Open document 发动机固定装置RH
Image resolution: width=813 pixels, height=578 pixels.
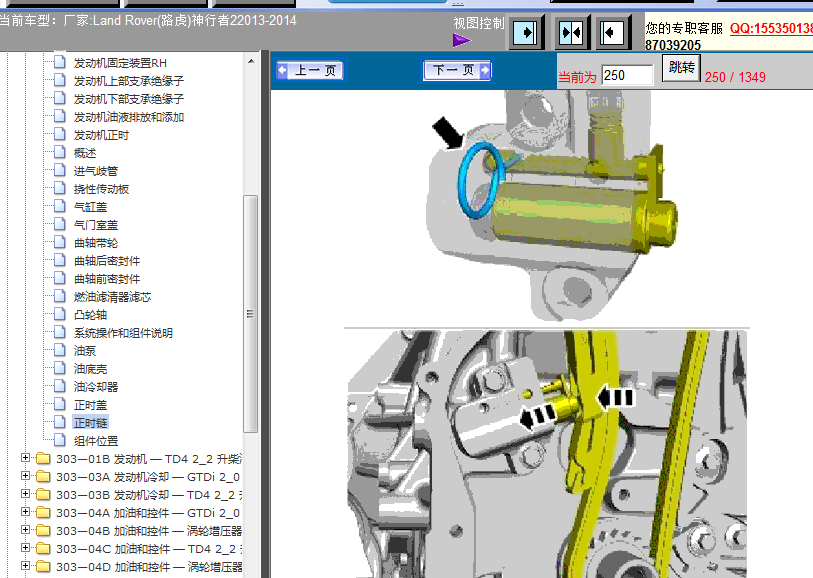(120, 63)
